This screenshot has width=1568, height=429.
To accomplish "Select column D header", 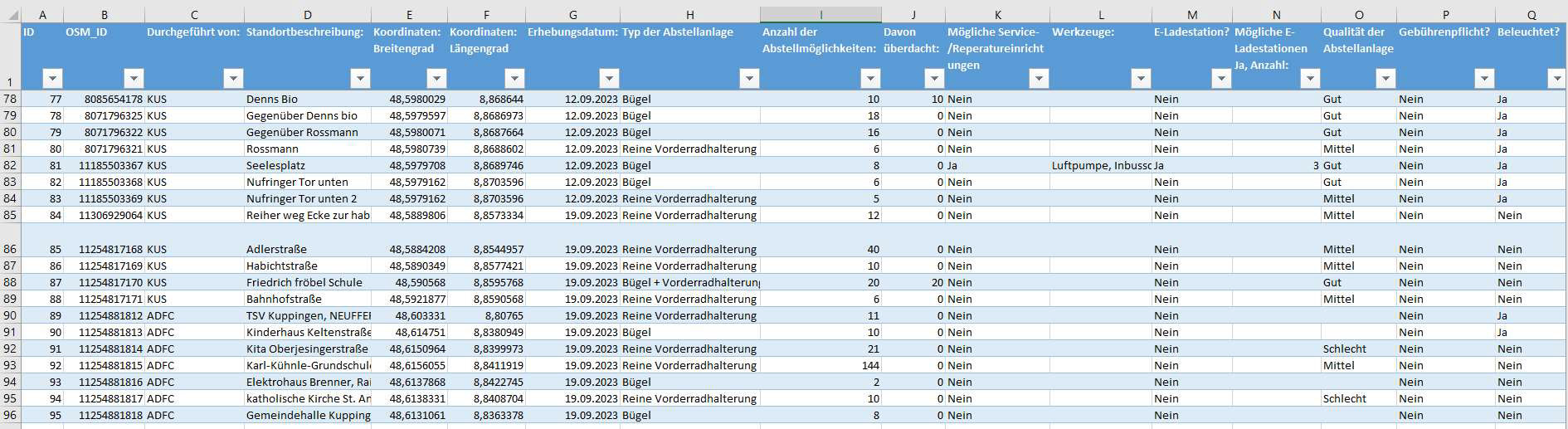I will coord(308,15).
